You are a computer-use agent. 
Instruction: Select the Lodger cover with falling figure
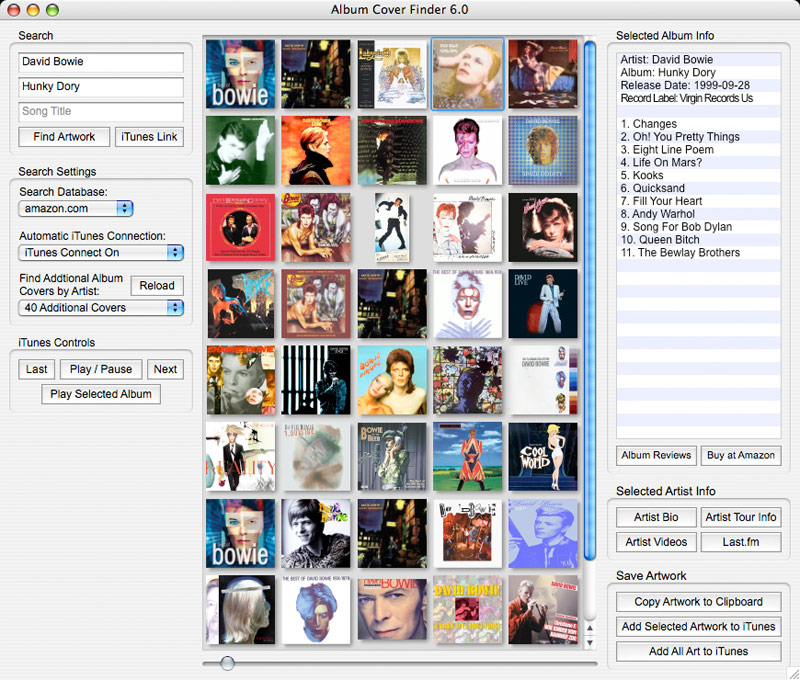click(392, 227)
